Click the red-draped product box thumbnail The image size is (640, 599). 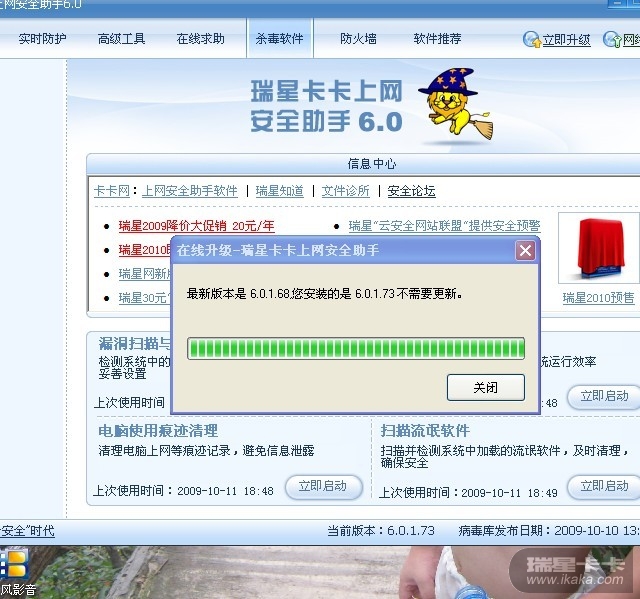599,248
